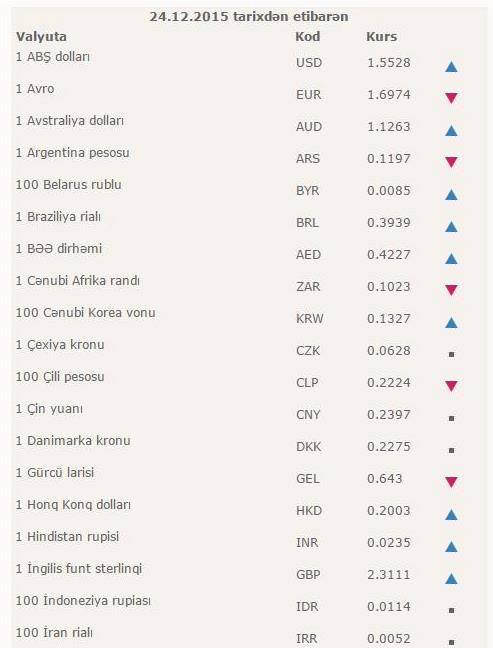Click the blue up arrow for AUD

click(451, 131)
